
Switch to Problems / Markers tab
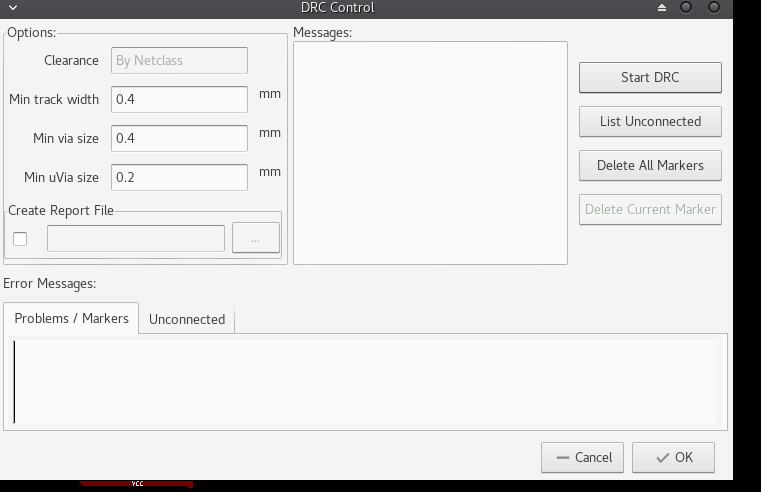(x=71, y=318)
